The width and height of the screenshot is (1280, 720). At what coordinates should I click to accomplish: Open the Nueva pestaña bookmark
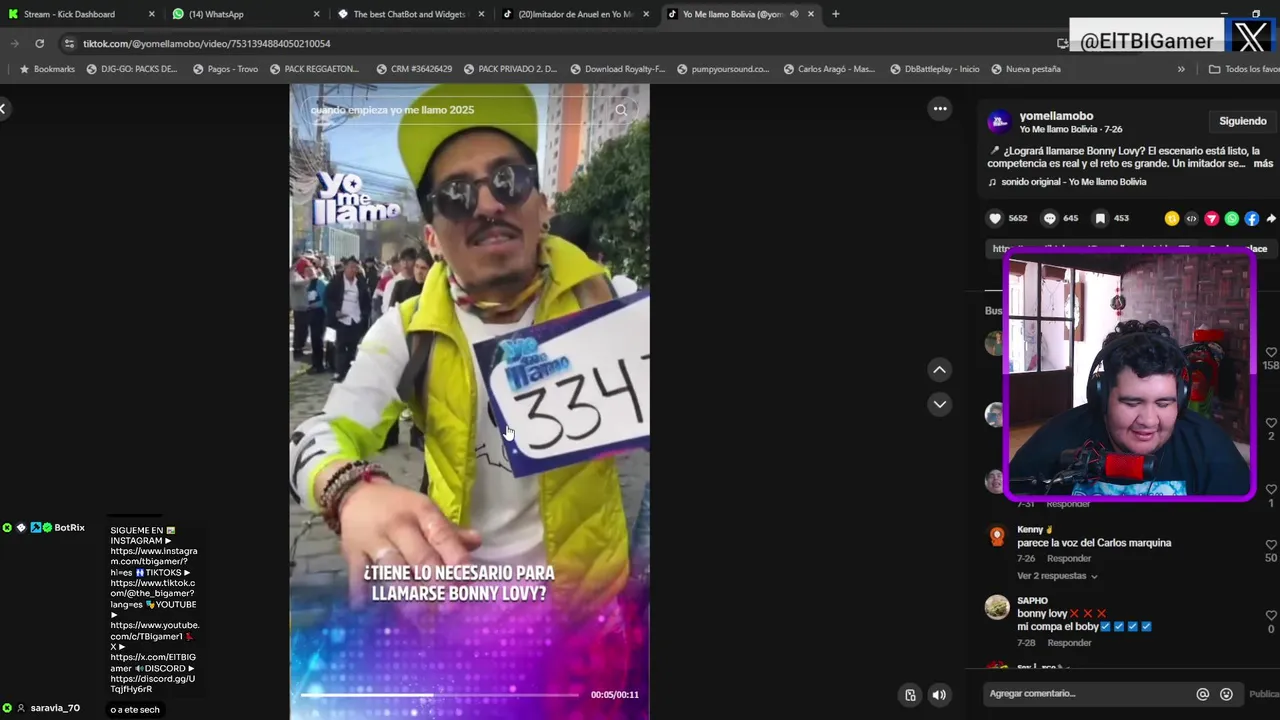(1026, 69)
